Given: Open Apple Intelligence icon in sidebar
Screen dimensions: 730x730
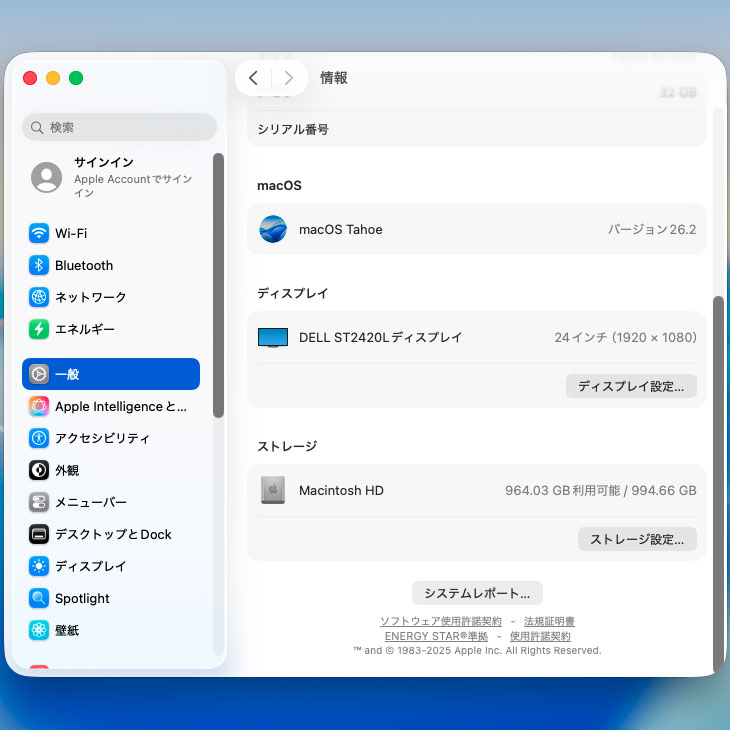Looking at the screenshot, I should (39, 406).
